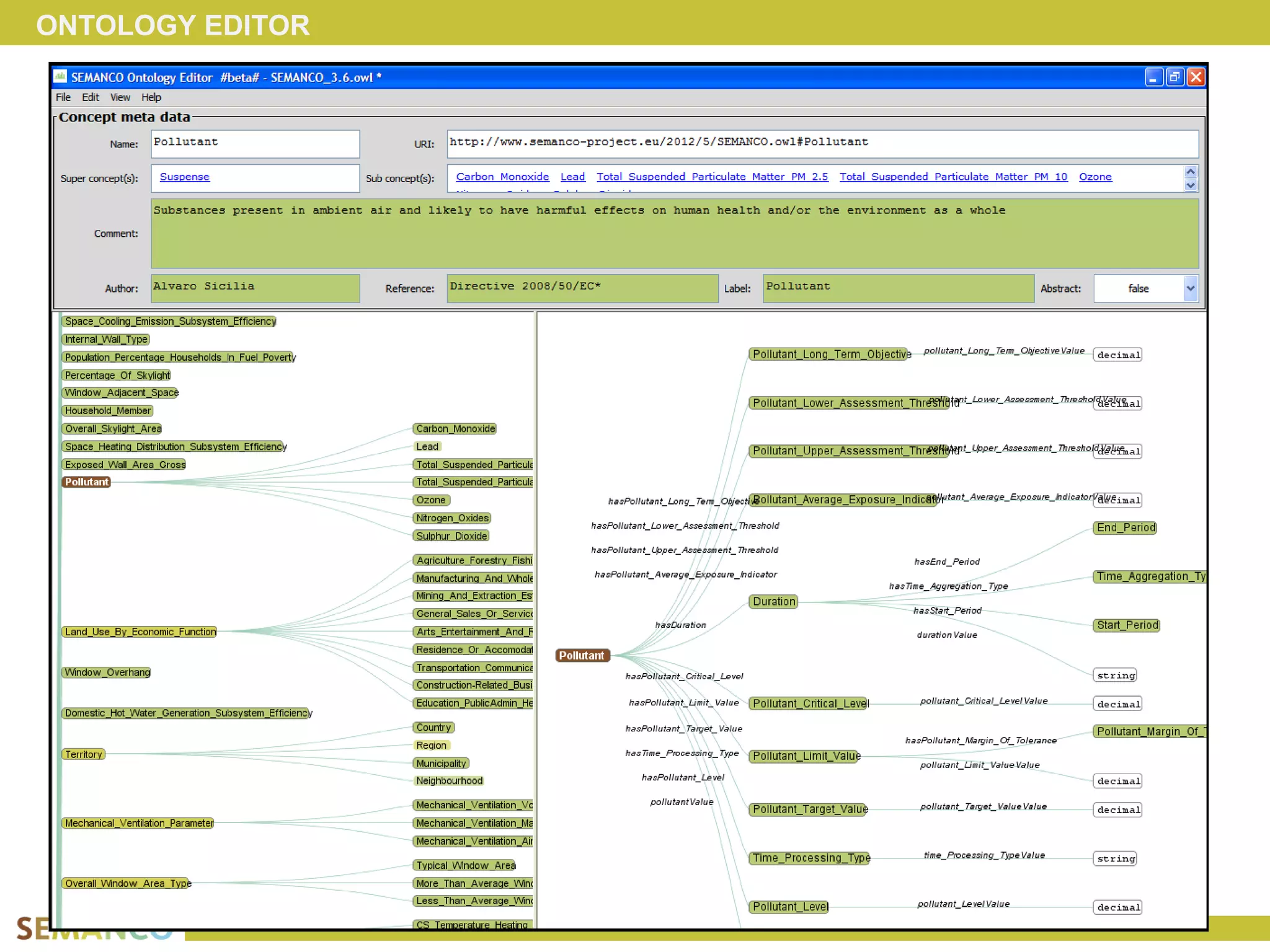Select the Mechanical_Ventilation_Parameter node
1270x952 pixels.
click(x=138, y=823)
